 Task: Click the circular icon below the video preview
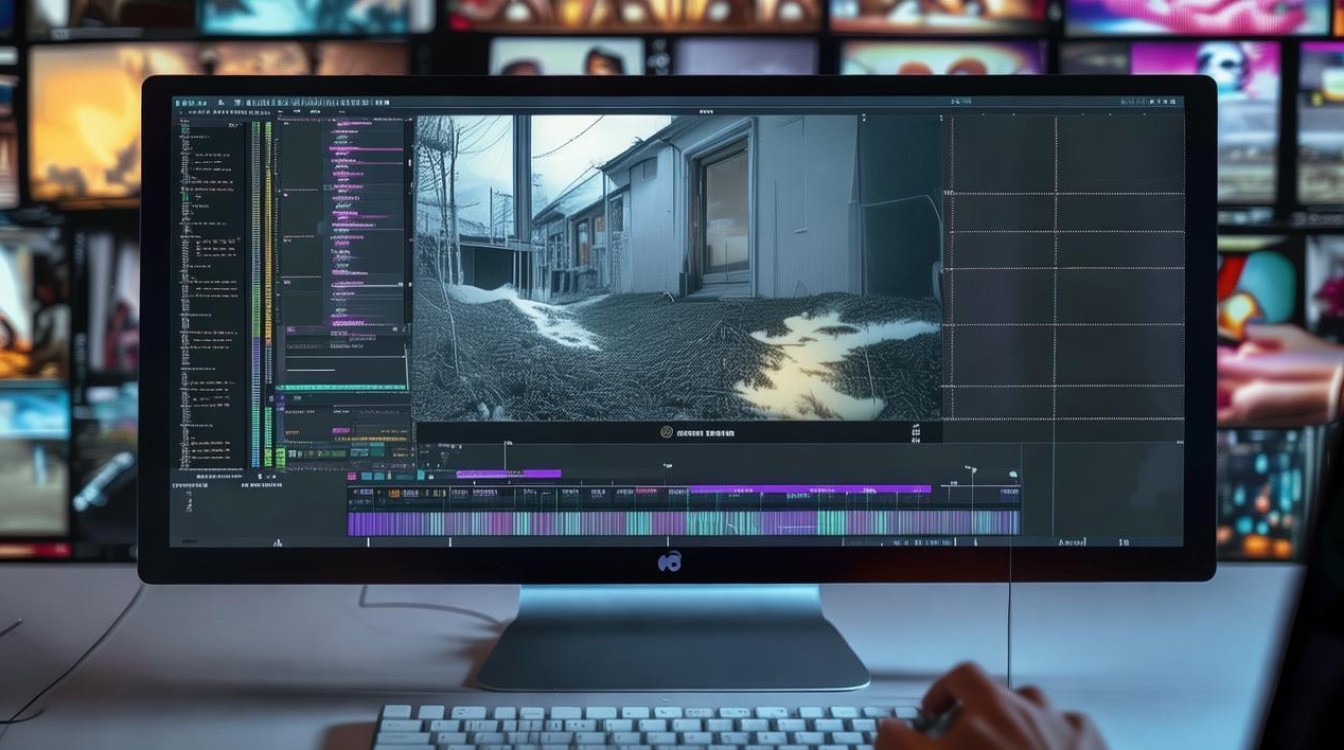(666, 432)
